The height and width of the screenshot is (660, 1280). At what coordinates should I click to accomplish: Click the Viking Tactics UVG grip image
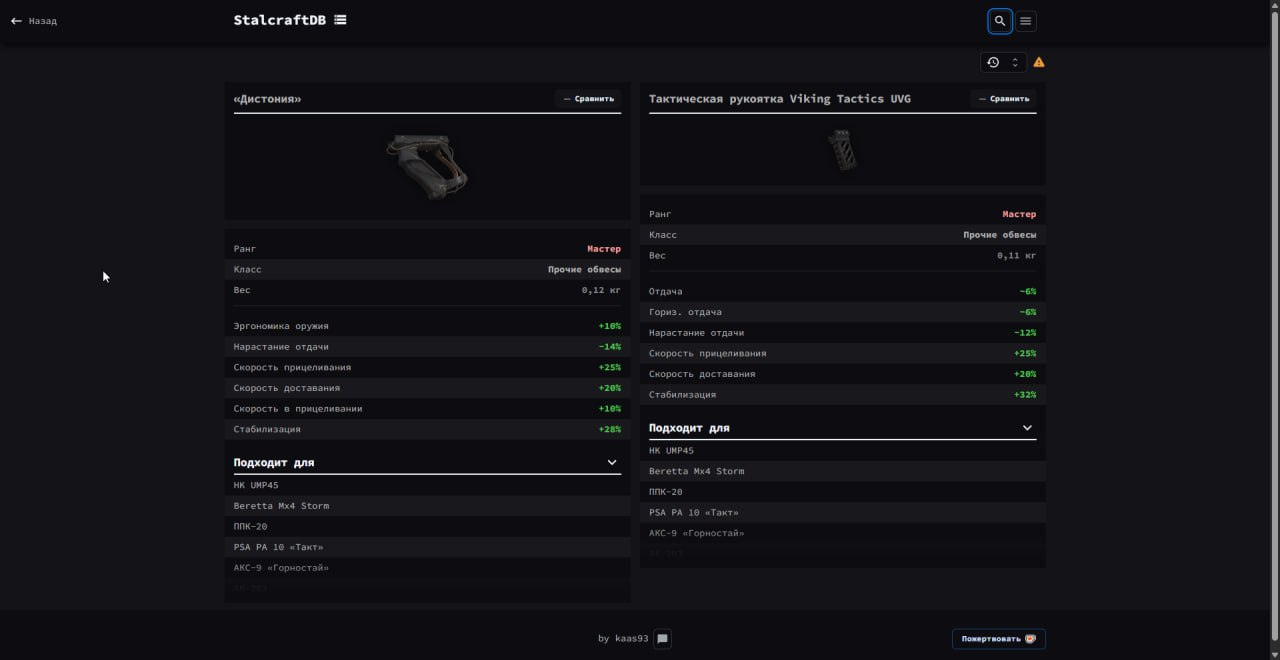tap(842, 150)
